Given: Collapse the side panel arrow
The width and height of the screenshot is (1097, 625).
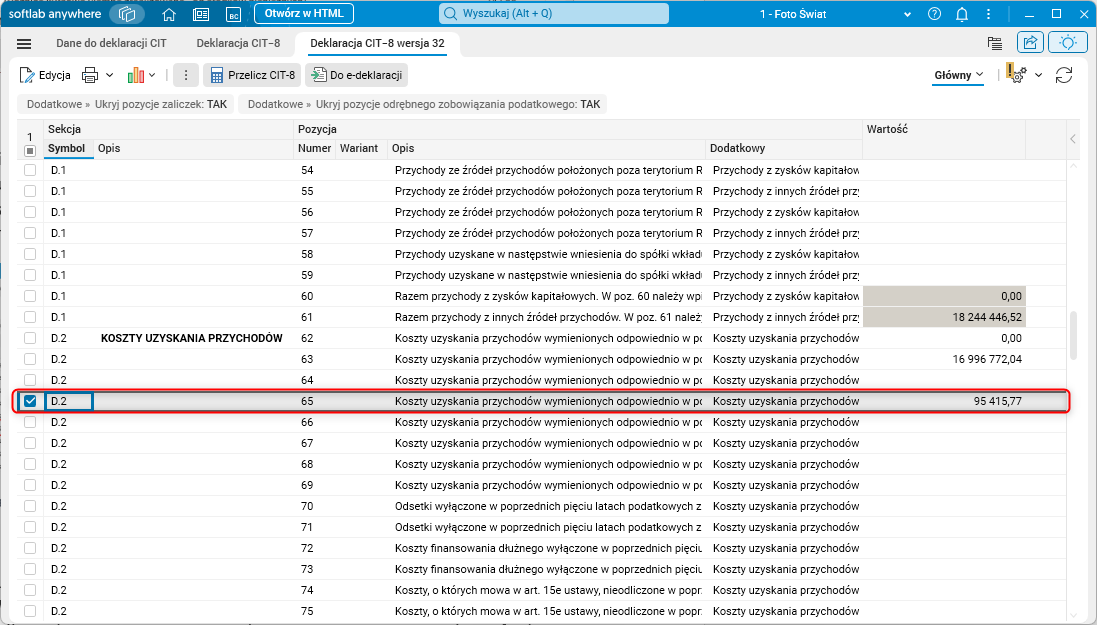Looking at the screenshot, I should point(1073,139).
